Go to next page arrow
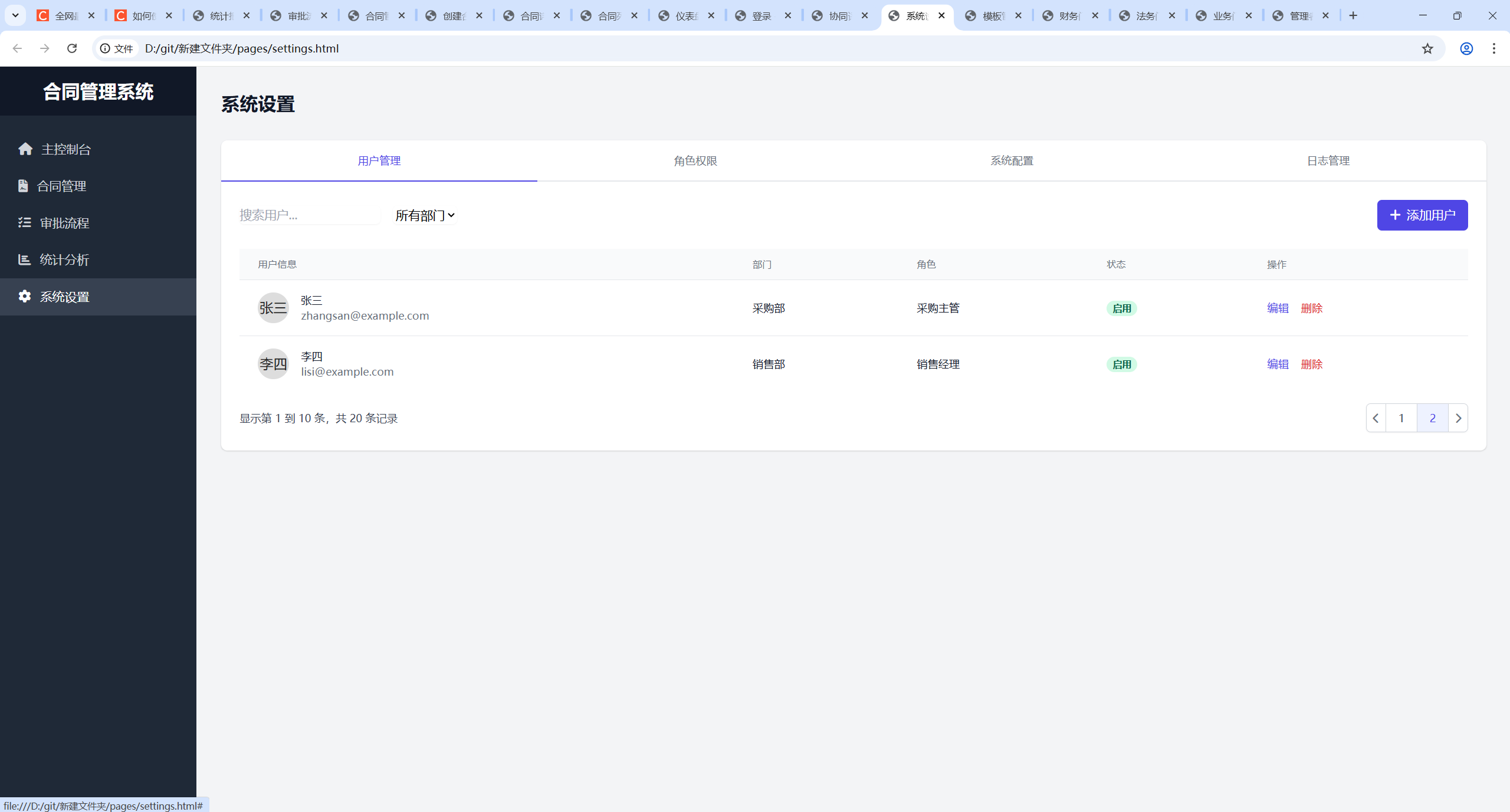 click(x=1458, y=418)
